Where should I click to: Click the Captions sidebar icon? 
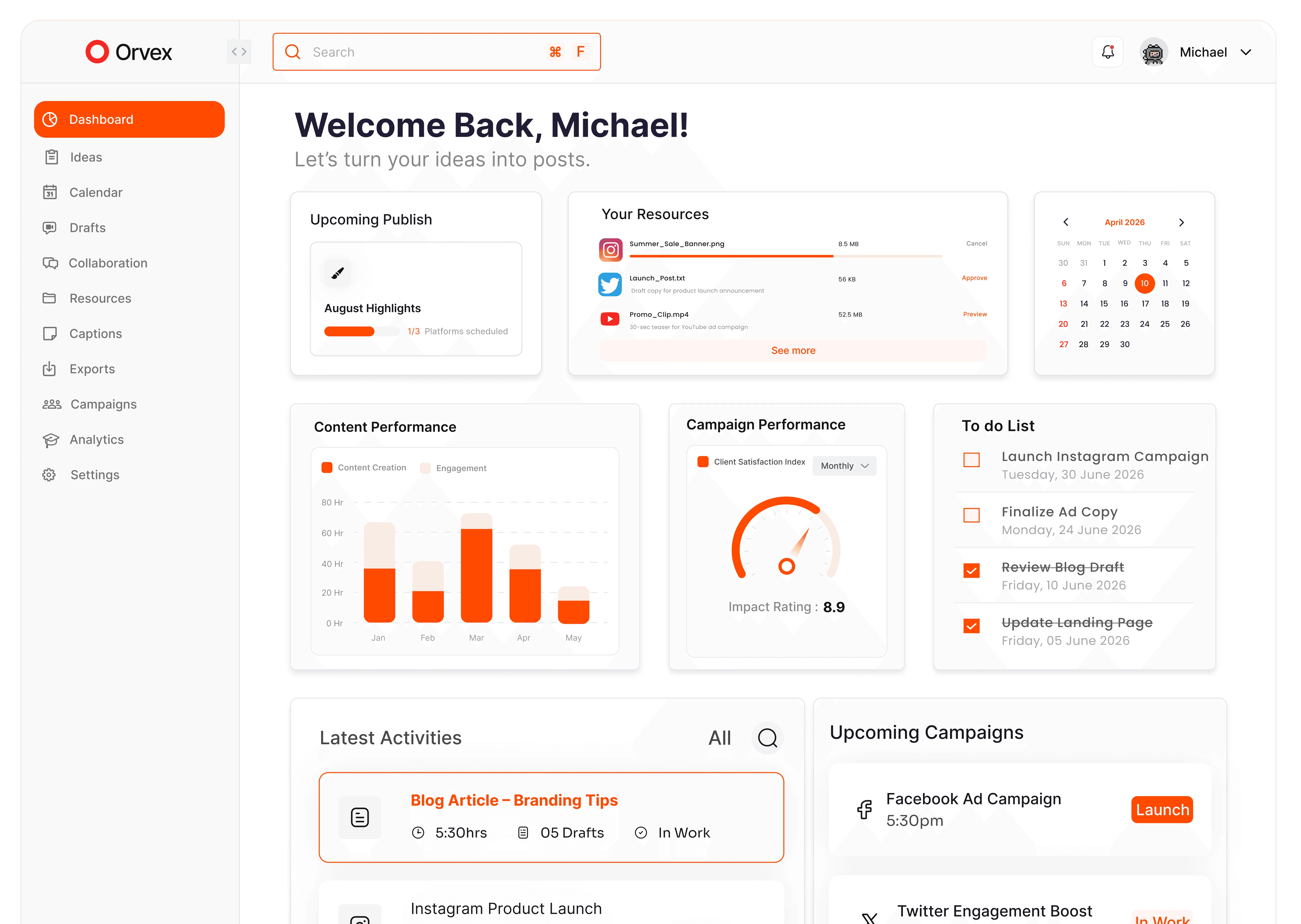click(x=50, y=334)
